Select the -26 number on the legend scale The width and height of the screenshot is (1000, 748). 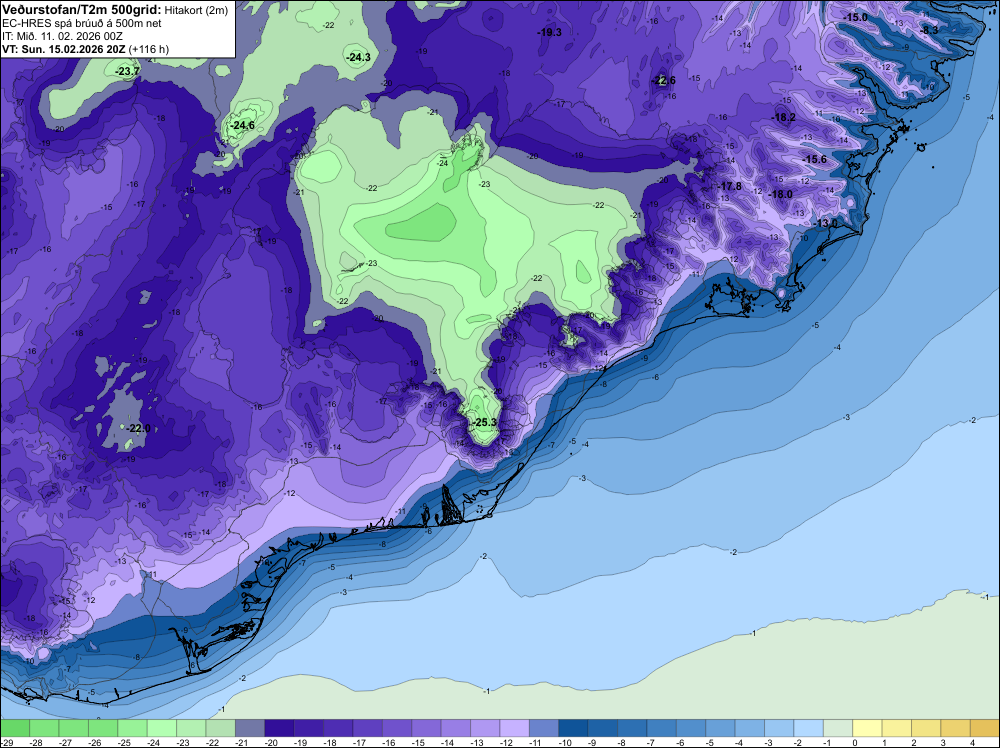coord(95,742)
